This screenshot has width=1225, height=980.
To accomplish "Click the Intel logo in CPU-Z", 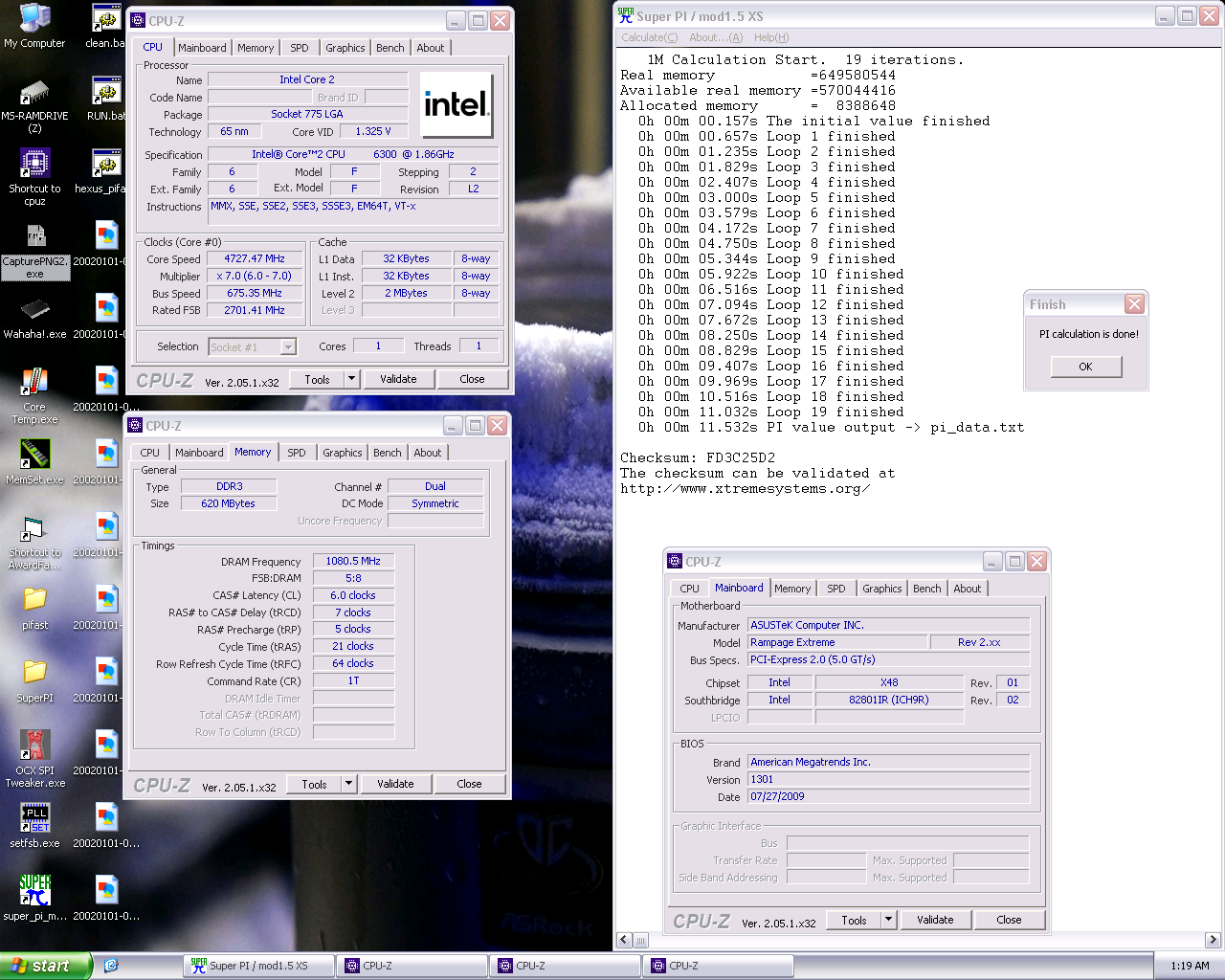I will click(457, 105).
